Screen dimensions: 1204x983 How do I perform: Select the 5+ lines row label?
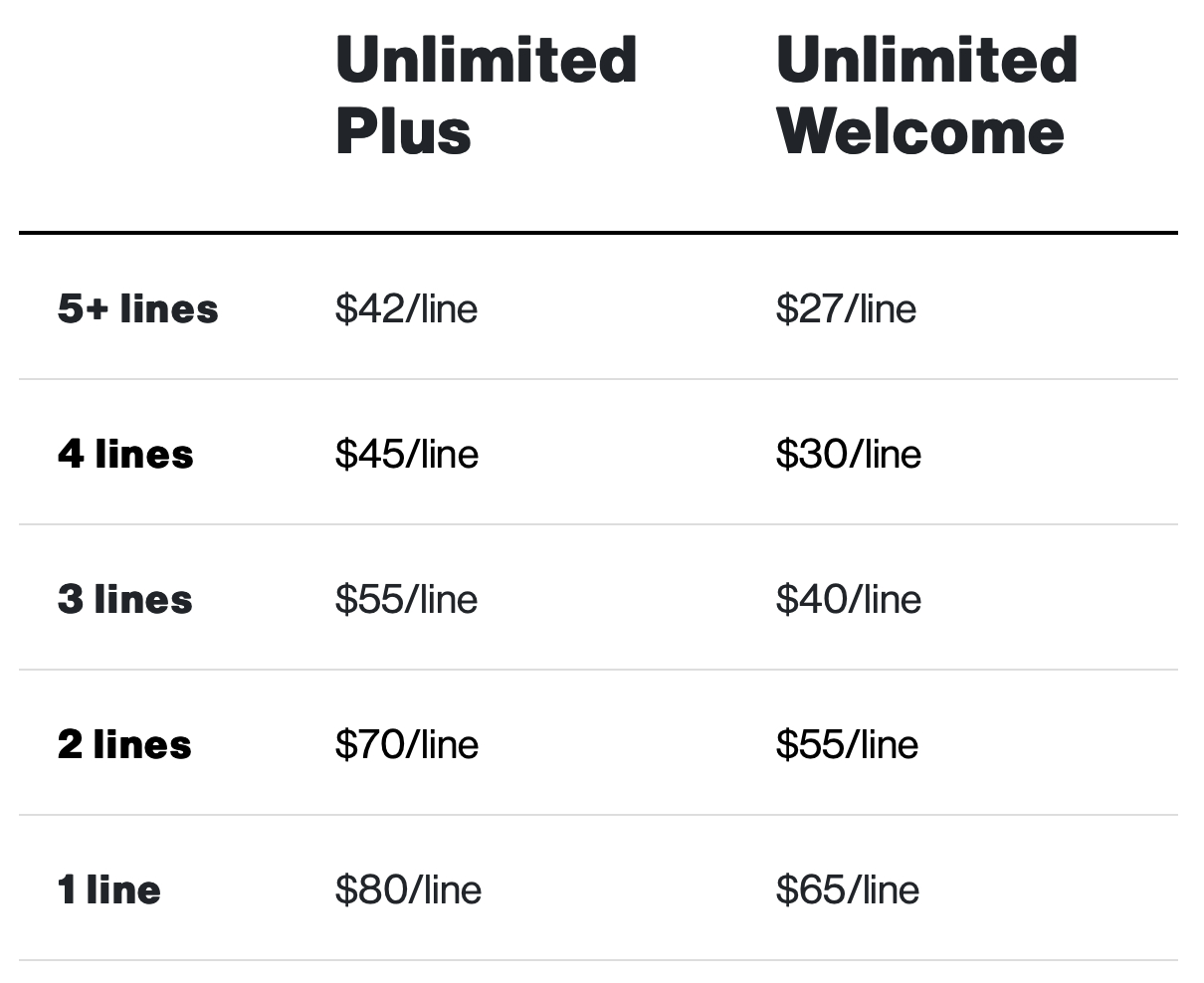click(x=137, y=308)
